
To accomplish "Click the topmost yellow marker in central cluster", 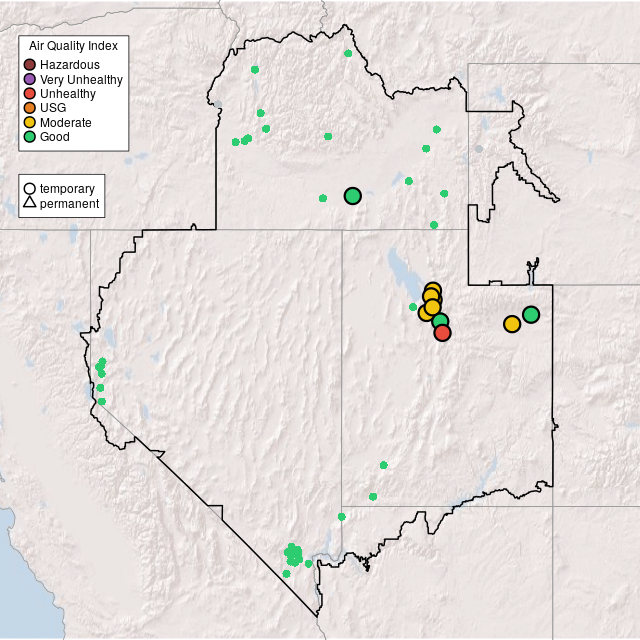I will (432, 291).
